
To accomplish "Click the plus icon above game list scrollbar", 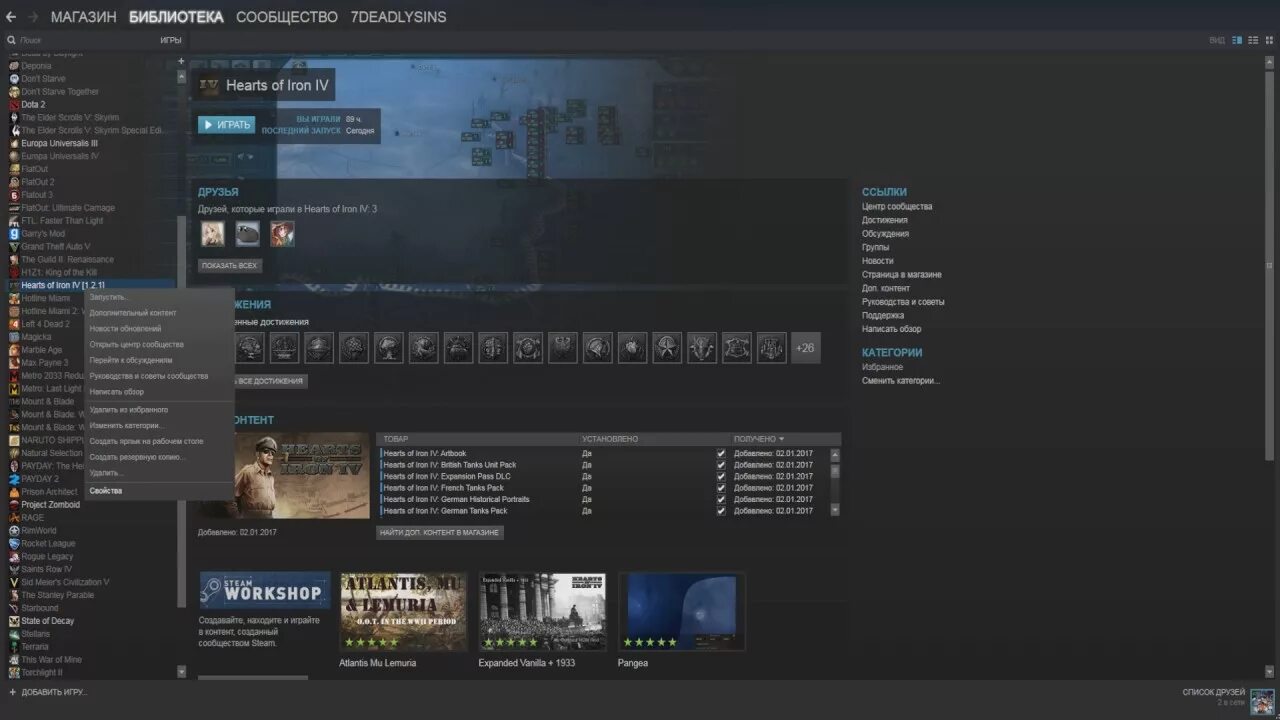I will [181, 61].
